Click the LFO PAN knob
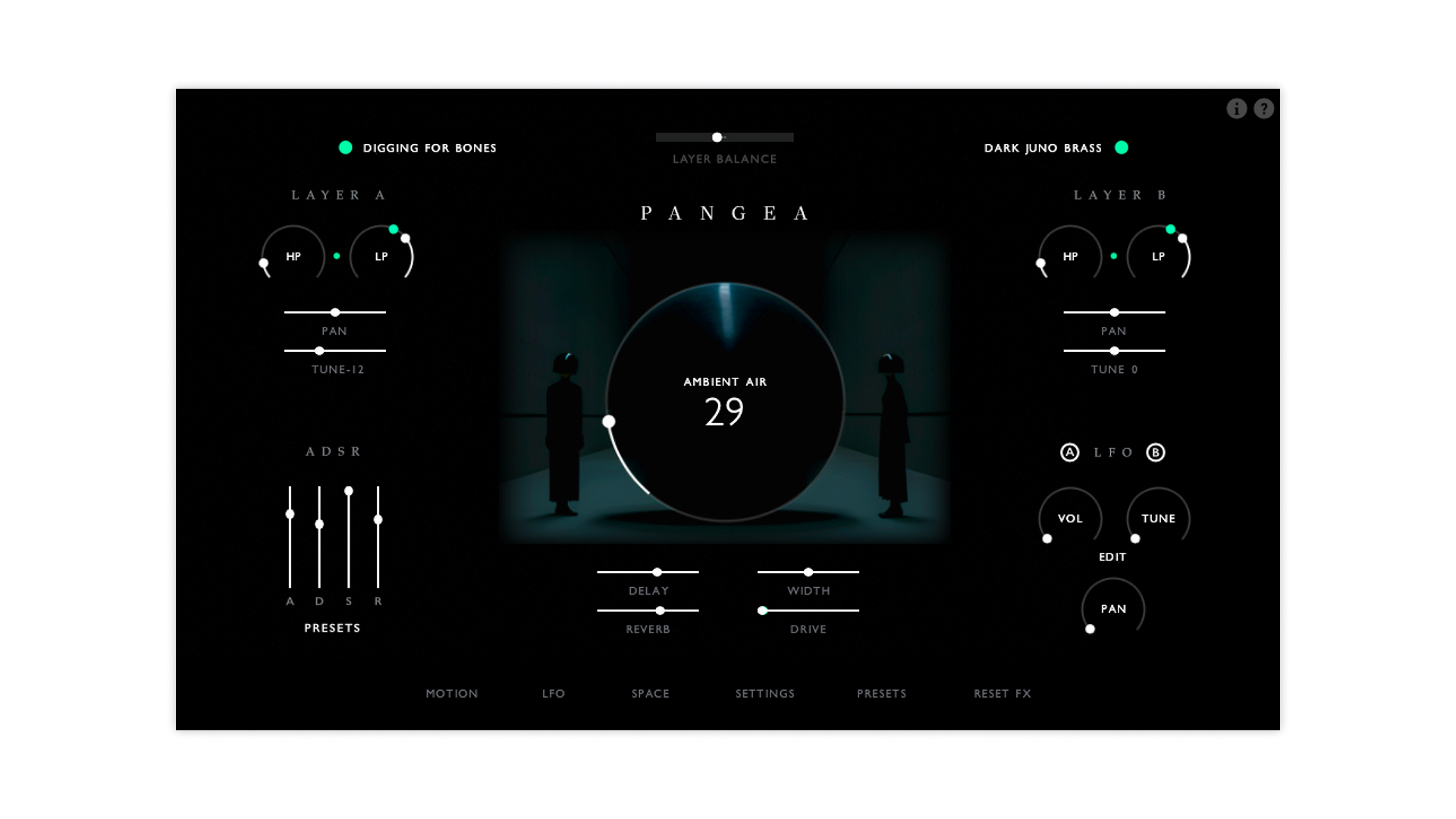Image resolution: width=1456 pixels, height=819 pixels. click(1112, 609)
